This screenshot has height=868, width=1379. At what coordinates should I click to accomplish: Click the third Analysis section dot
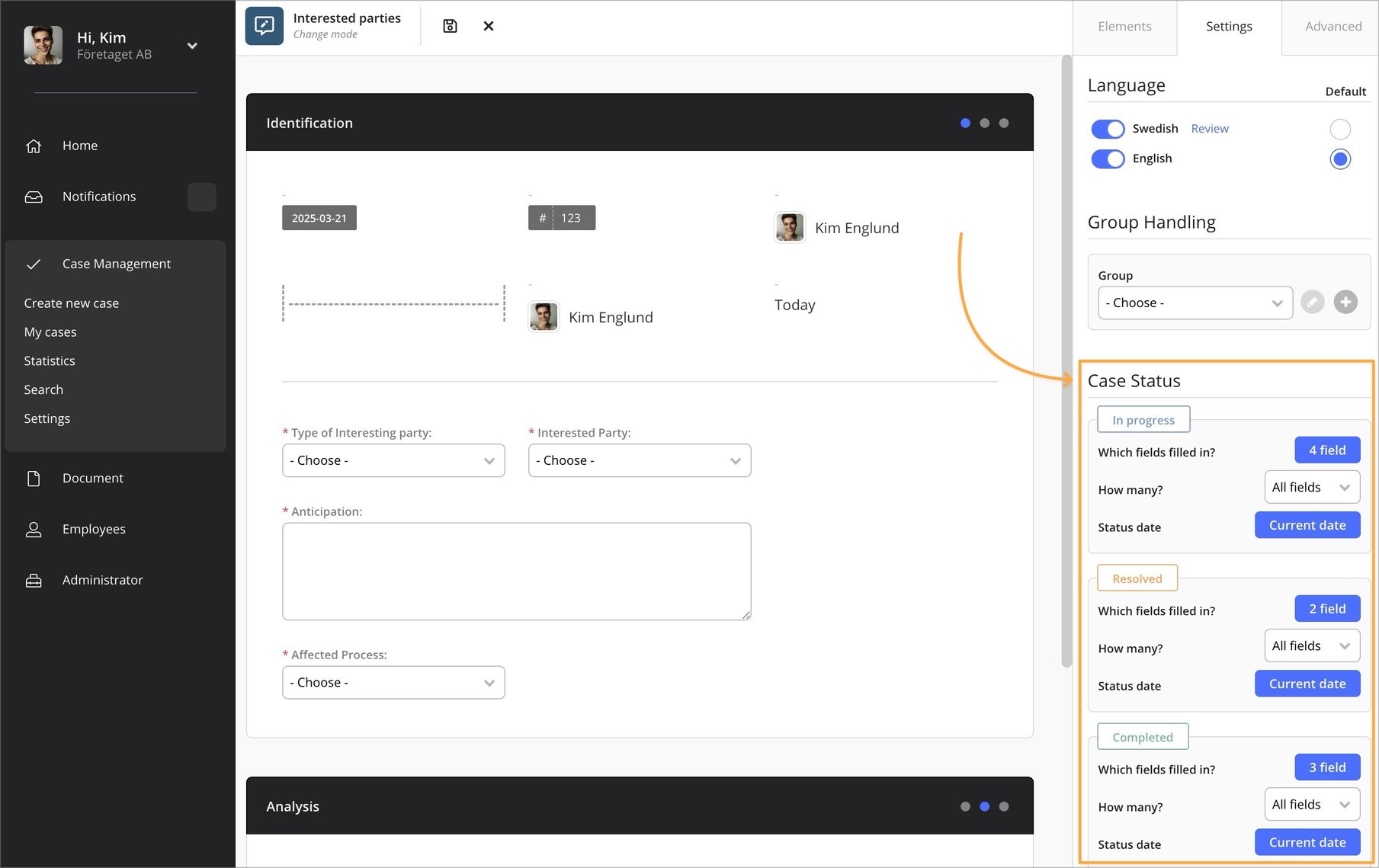[1004, 806]
